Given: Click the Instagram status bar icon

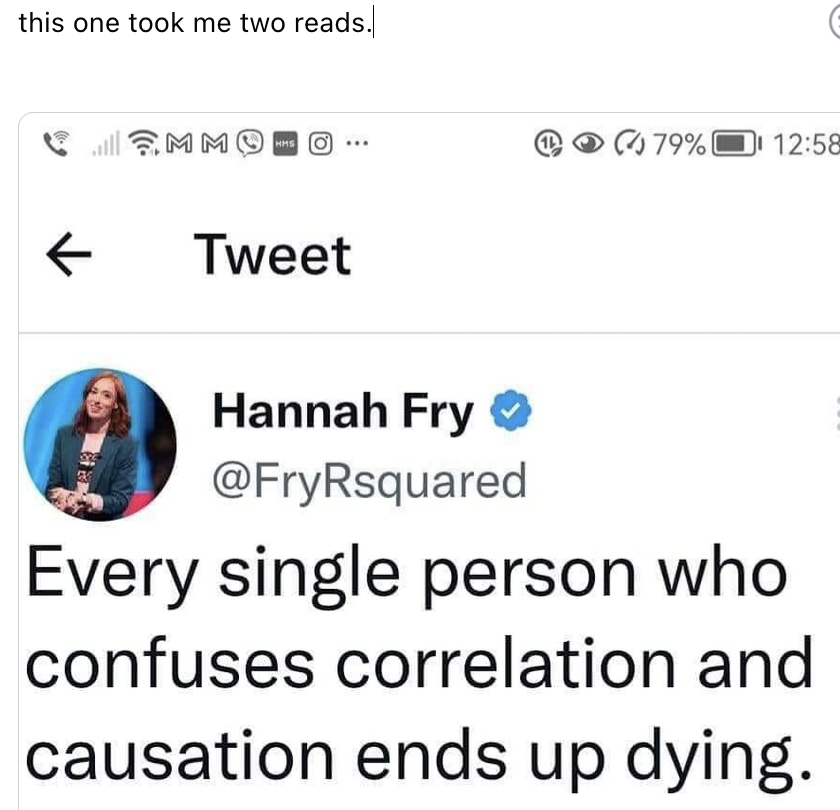Looking at the screenshot, I should 320,144.
